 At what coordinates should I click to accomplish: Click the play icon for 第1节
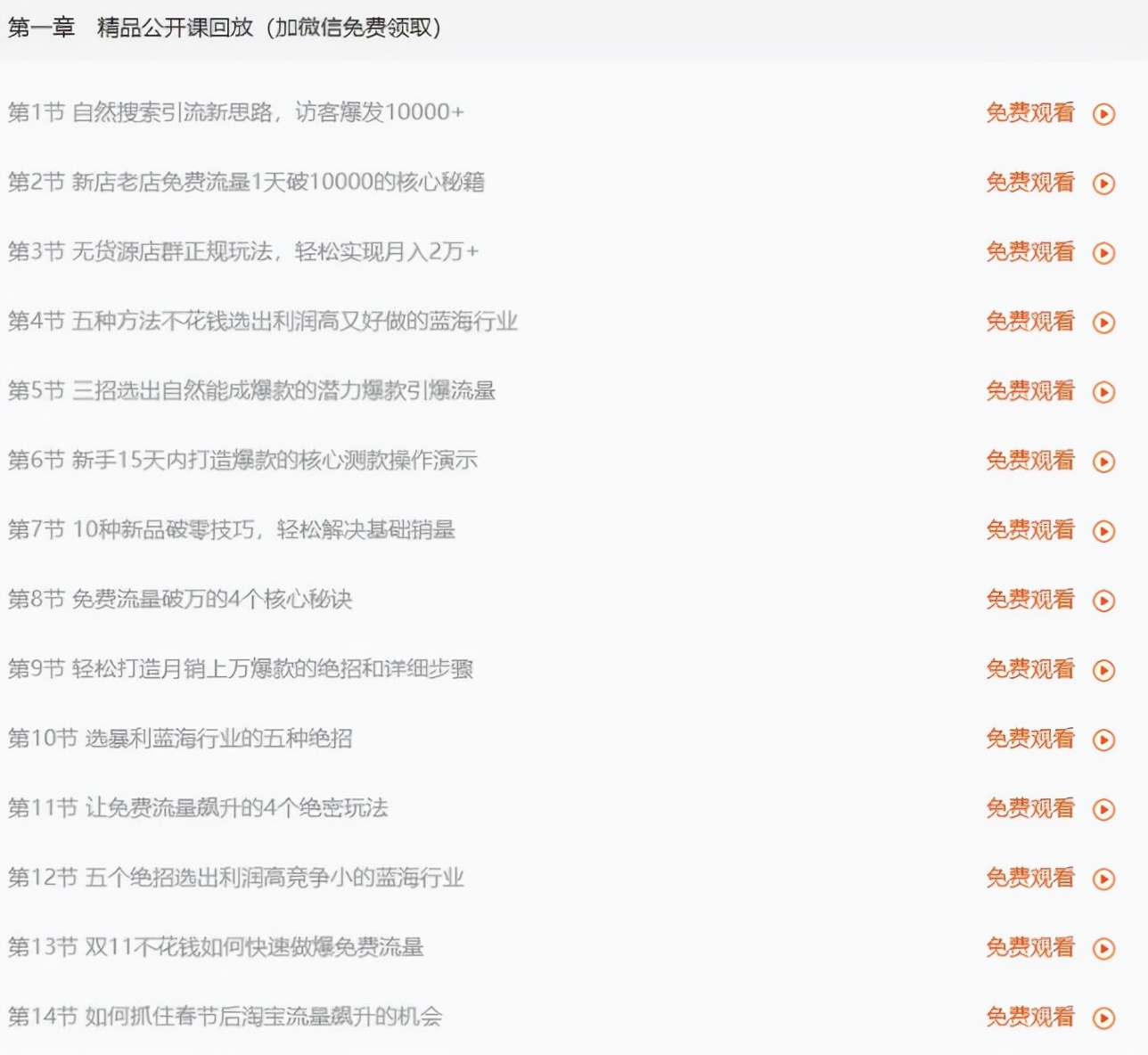click(1103, 114)
